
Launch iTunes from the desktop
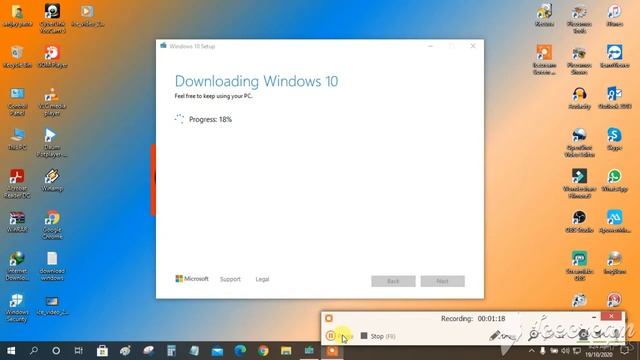tap(614, 16)
